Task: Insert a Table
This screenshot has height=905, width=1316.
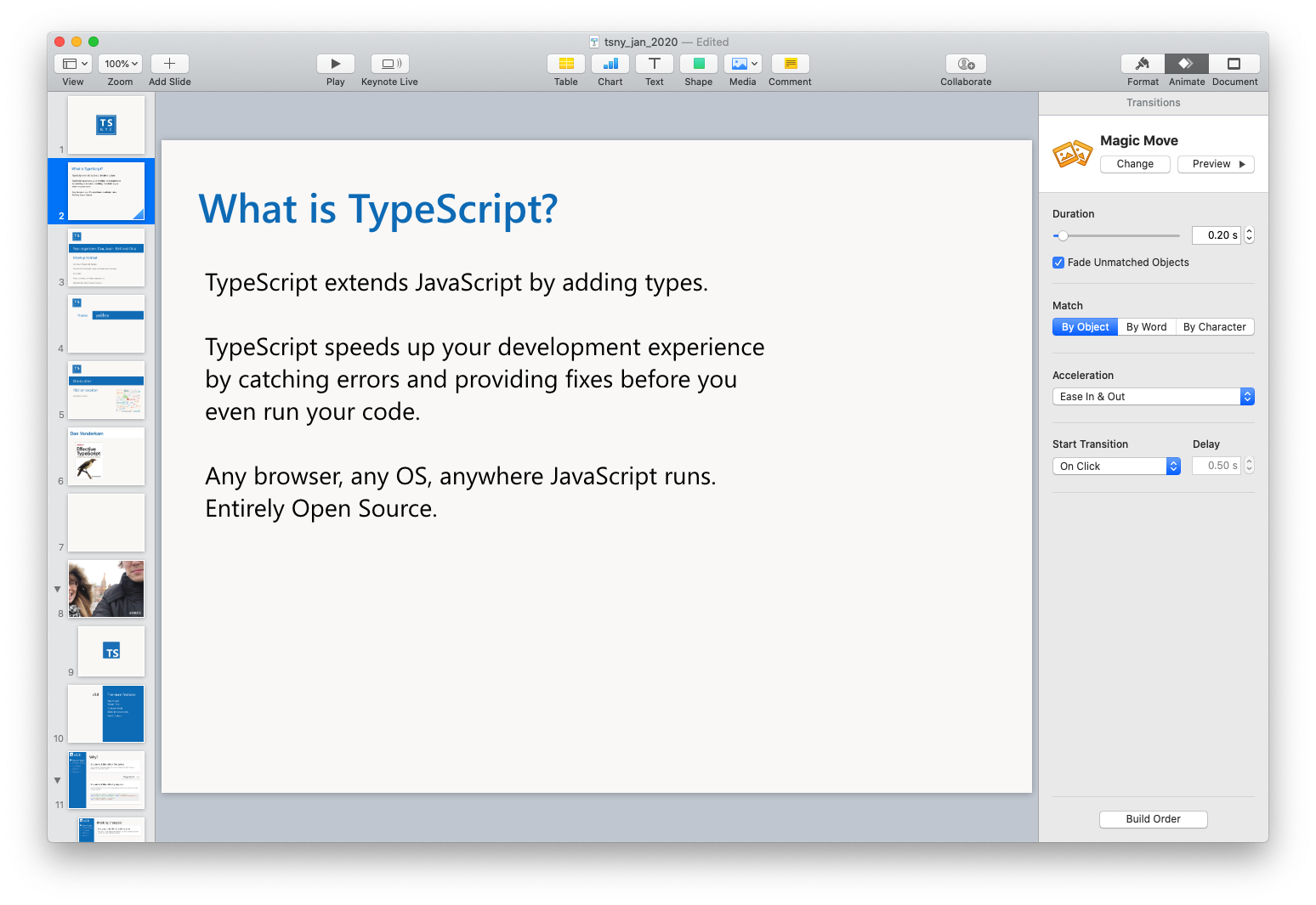Action: (x=566, y=64)
